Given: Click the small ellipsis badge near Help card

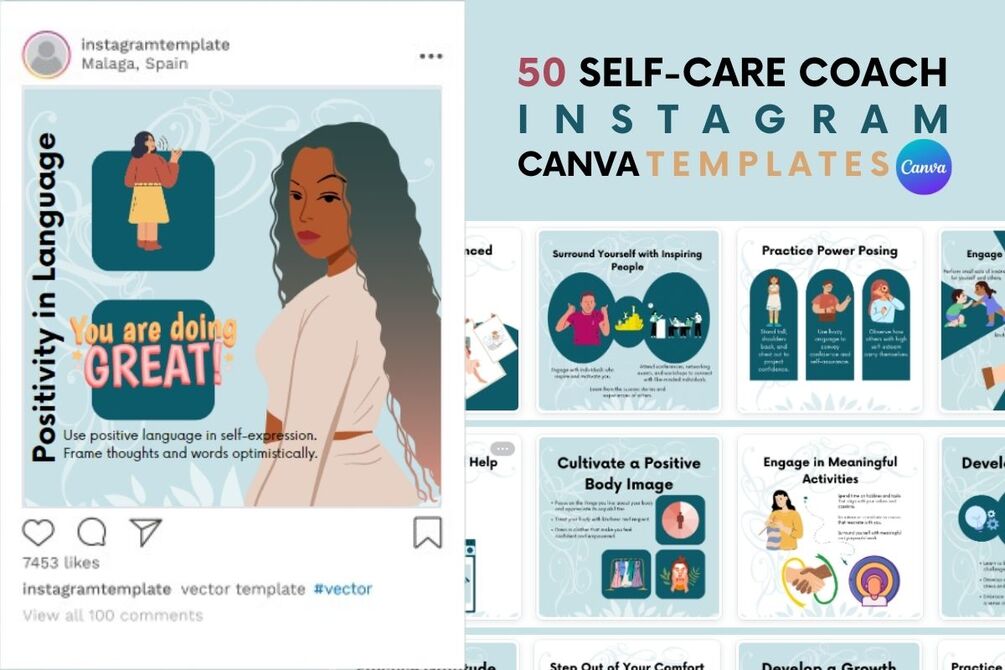Looking at the screenshot, I should 502,448.
